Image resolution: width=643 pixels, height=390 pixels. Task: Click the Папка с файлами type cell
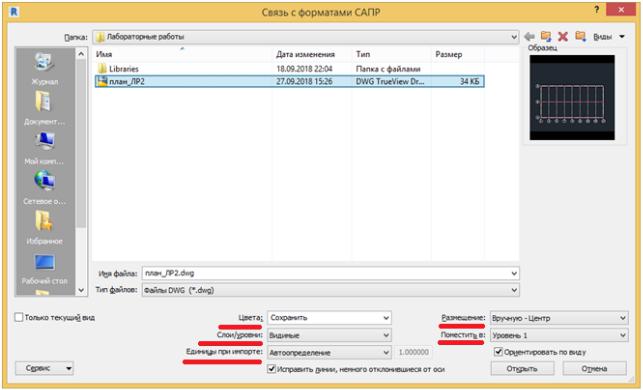388,68
